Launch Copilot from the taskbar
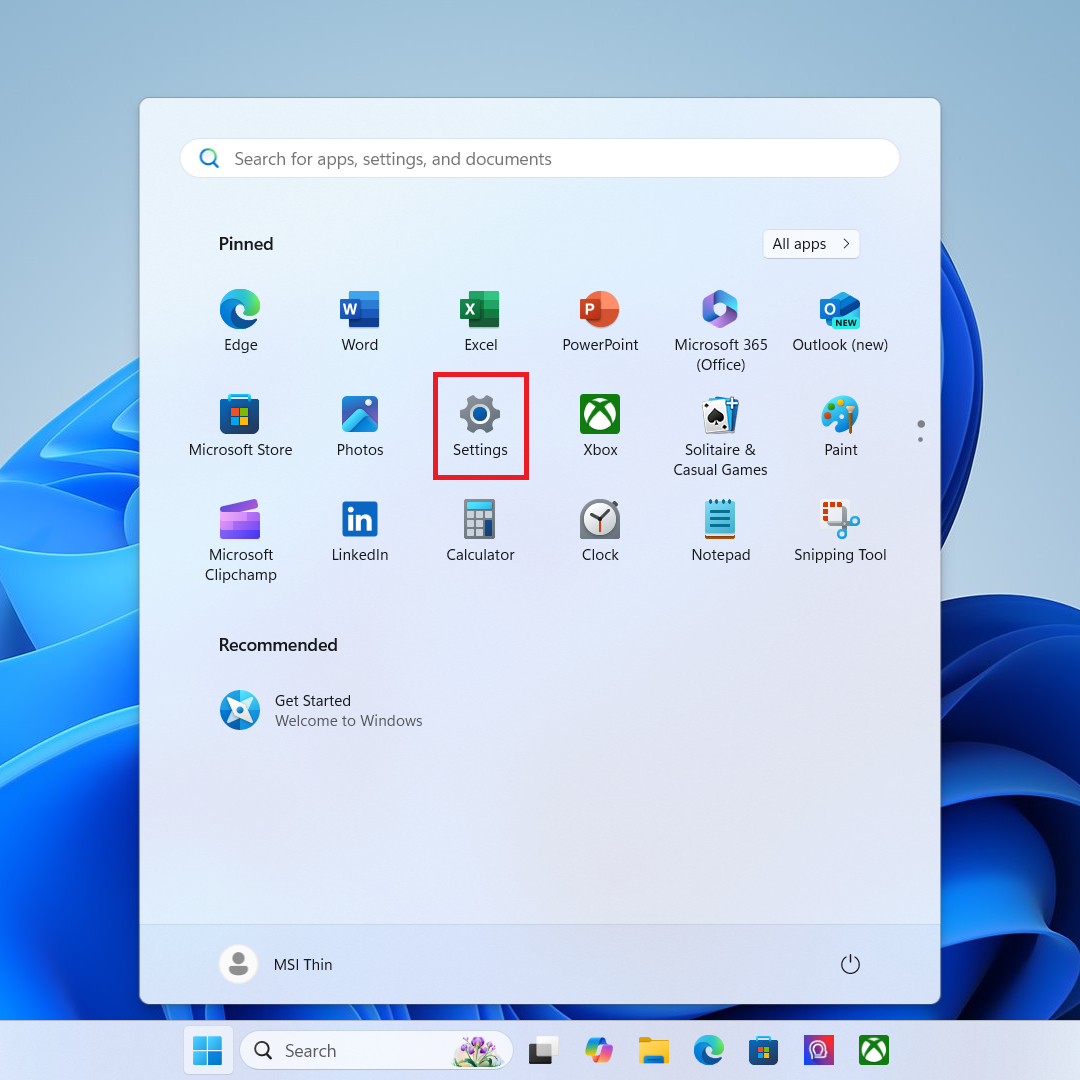Image resolution: width=1080 pixels, height=1080 pixels. [x=599, y=1050]
